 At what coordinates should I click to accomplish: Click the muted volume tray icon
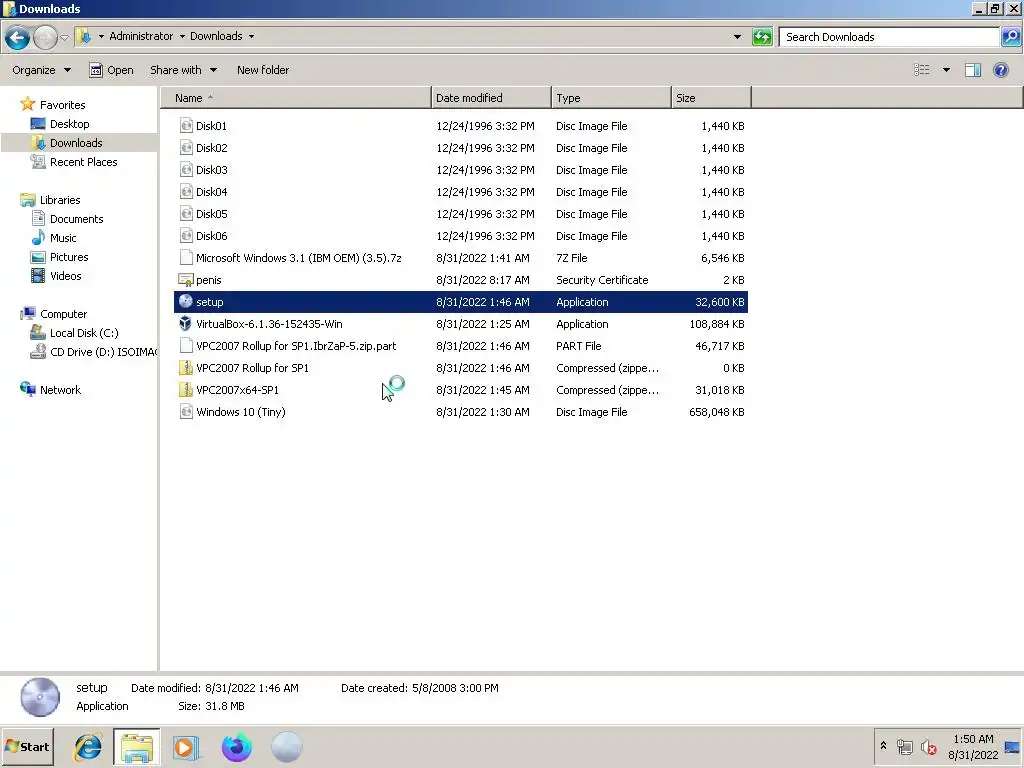(928, 746)
